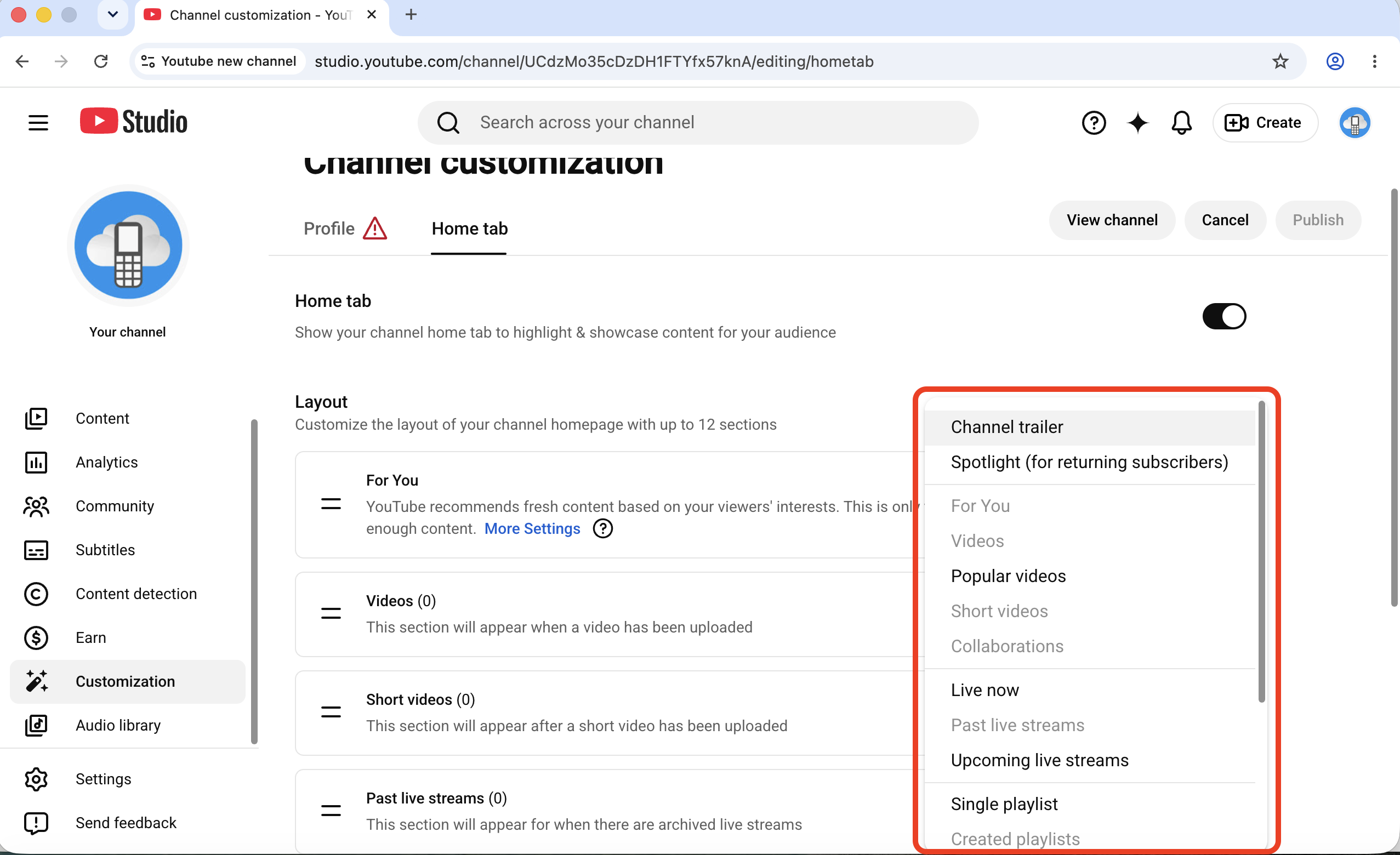1400x855 pixels.
Task: Click the More Settings link
Action: coord(532,528)
